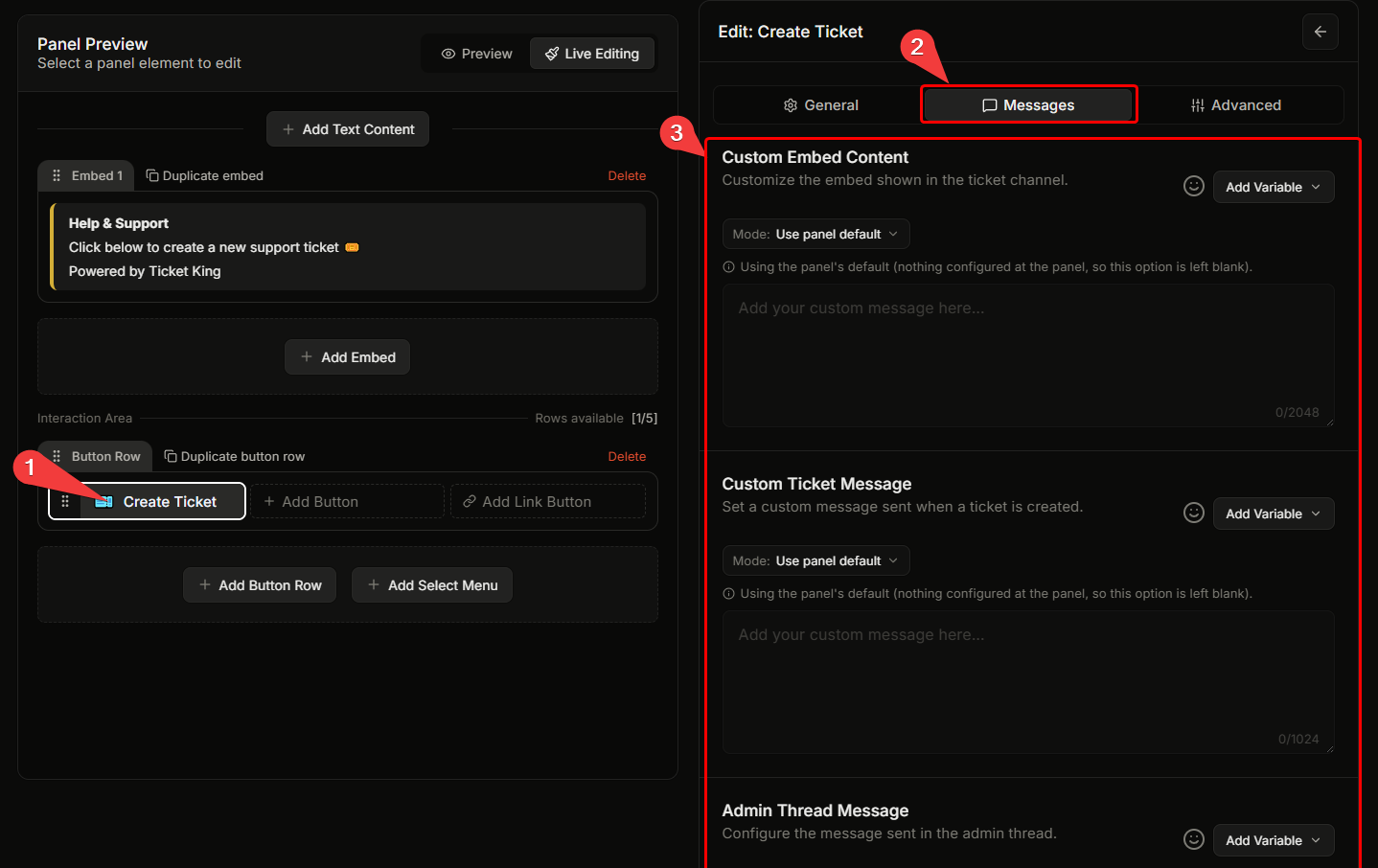Click the plus icon in Add Embed
The height and width of the screenshot is (868, 1378).
click(307, 356)
